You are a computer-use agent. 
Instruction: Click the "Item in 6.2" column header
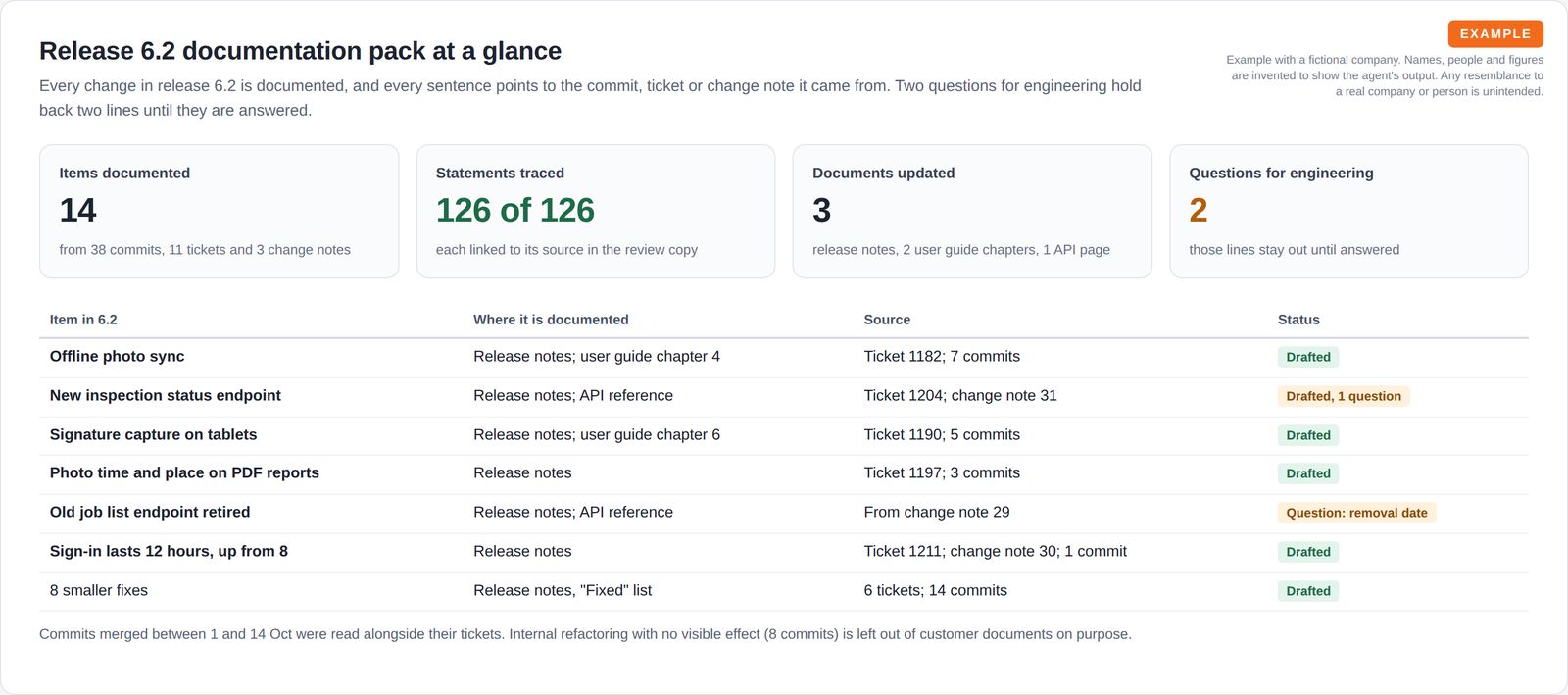tap(83, 320)
